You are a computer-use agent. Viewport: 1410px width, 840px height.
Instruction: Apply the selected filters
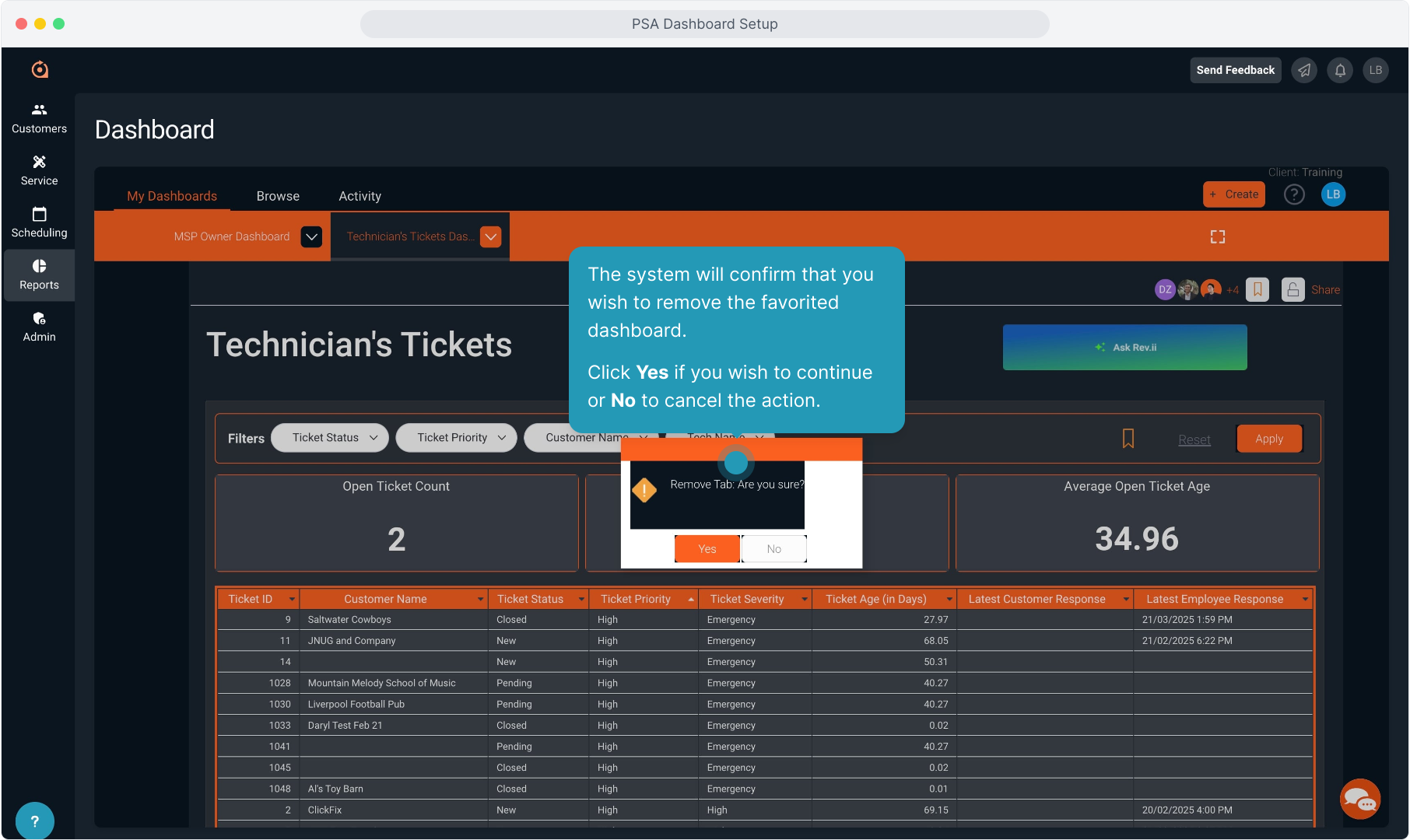pos(1269,439)
